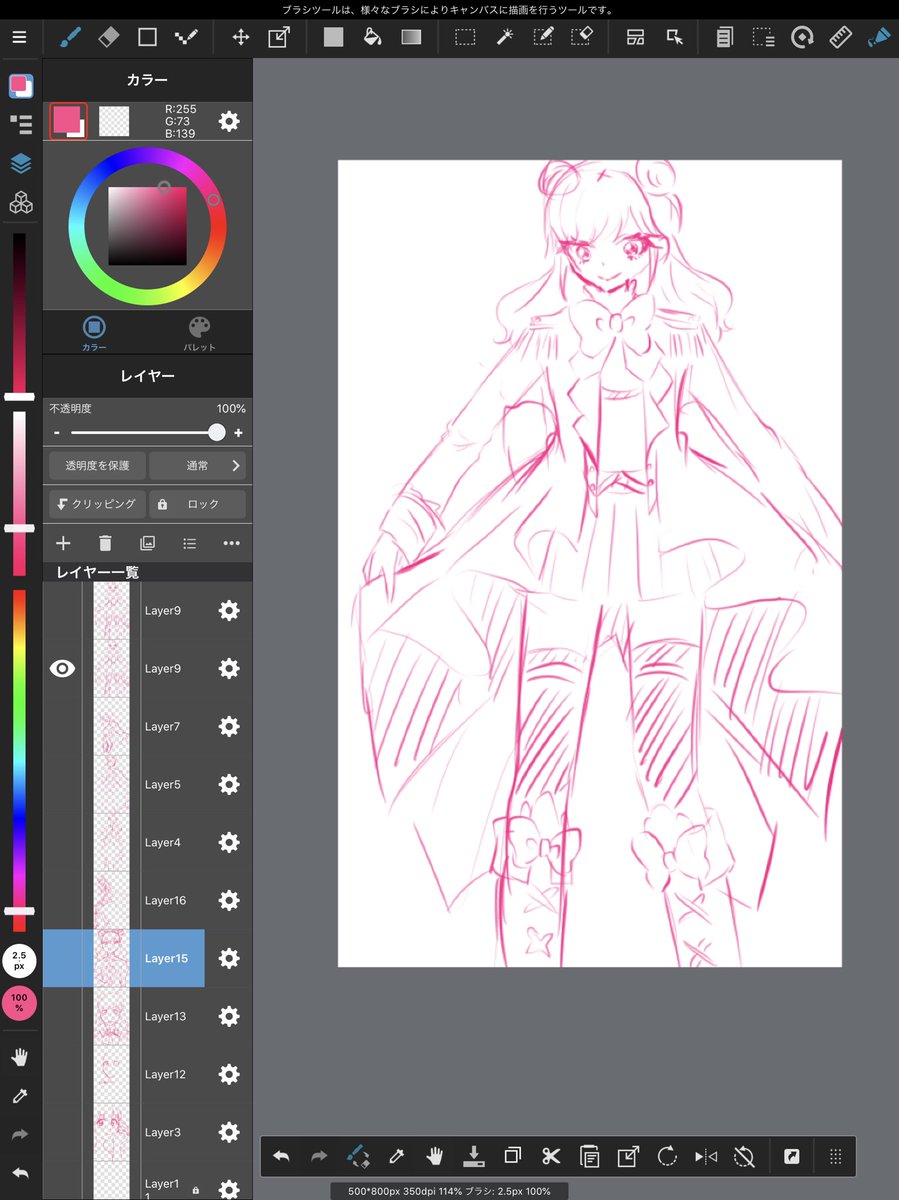Toggle the ロック layer lock button

coord(197,504)
